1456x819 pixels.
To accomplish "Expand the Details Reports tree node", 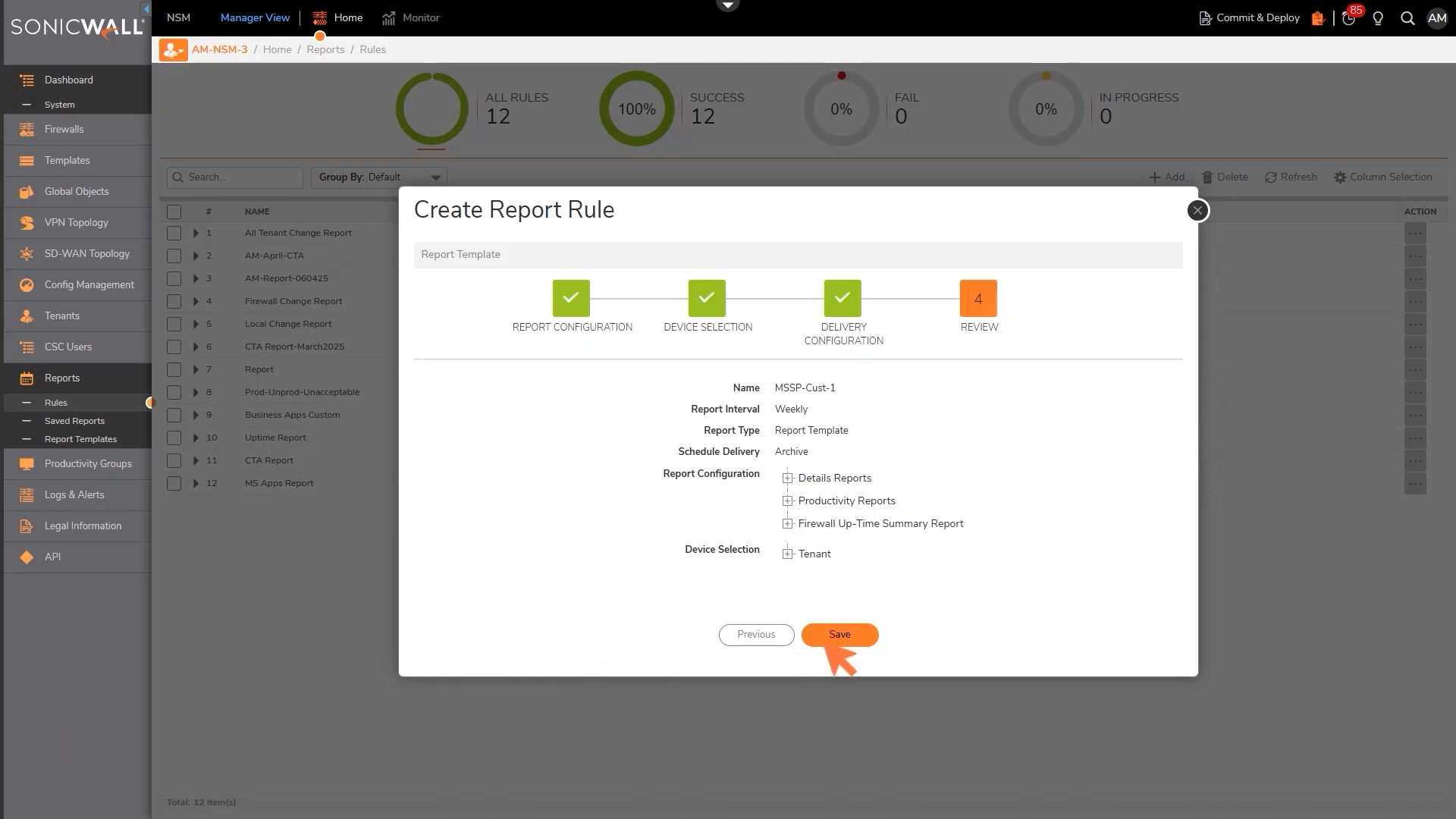I will 787,478.
